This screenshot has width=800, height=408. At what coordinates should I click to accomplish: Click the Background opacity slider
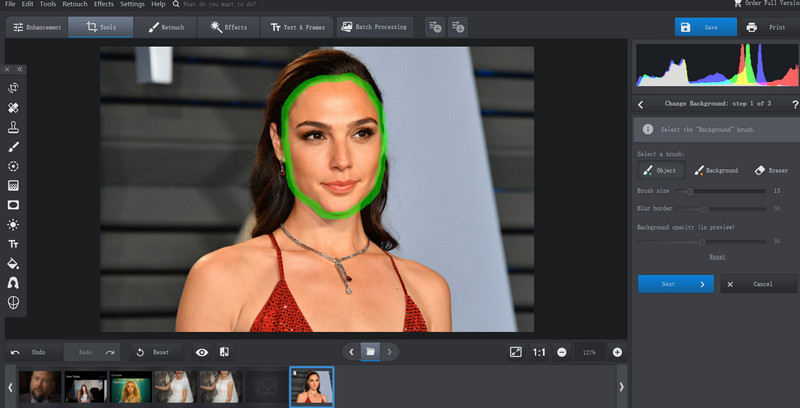point(702,242)
